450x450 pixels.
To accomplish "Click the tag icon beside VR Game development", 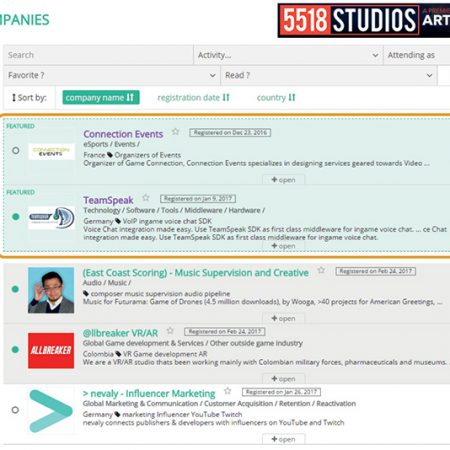I will click(x=118, y=354).
